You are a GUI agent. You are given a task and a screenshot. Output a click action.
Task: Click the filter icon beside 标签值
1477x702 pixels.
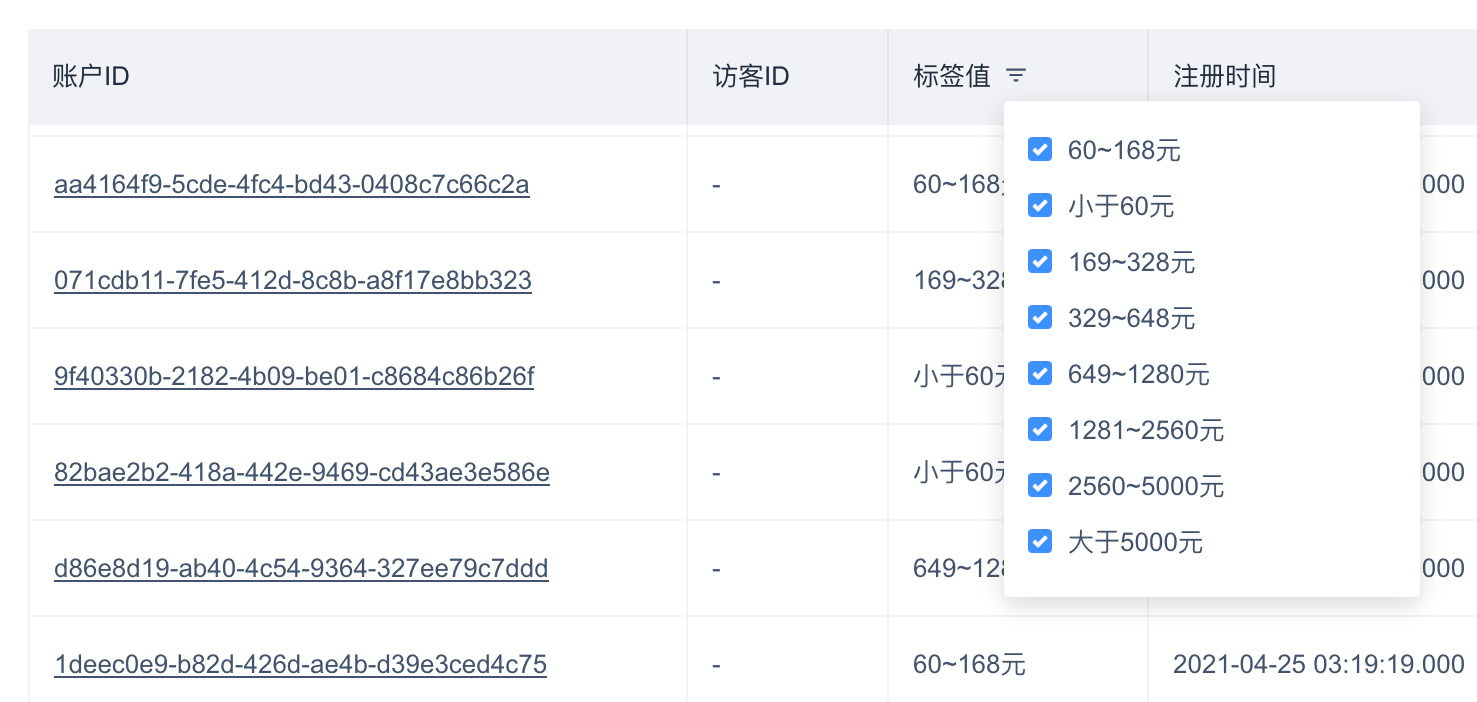point(1016,75)
